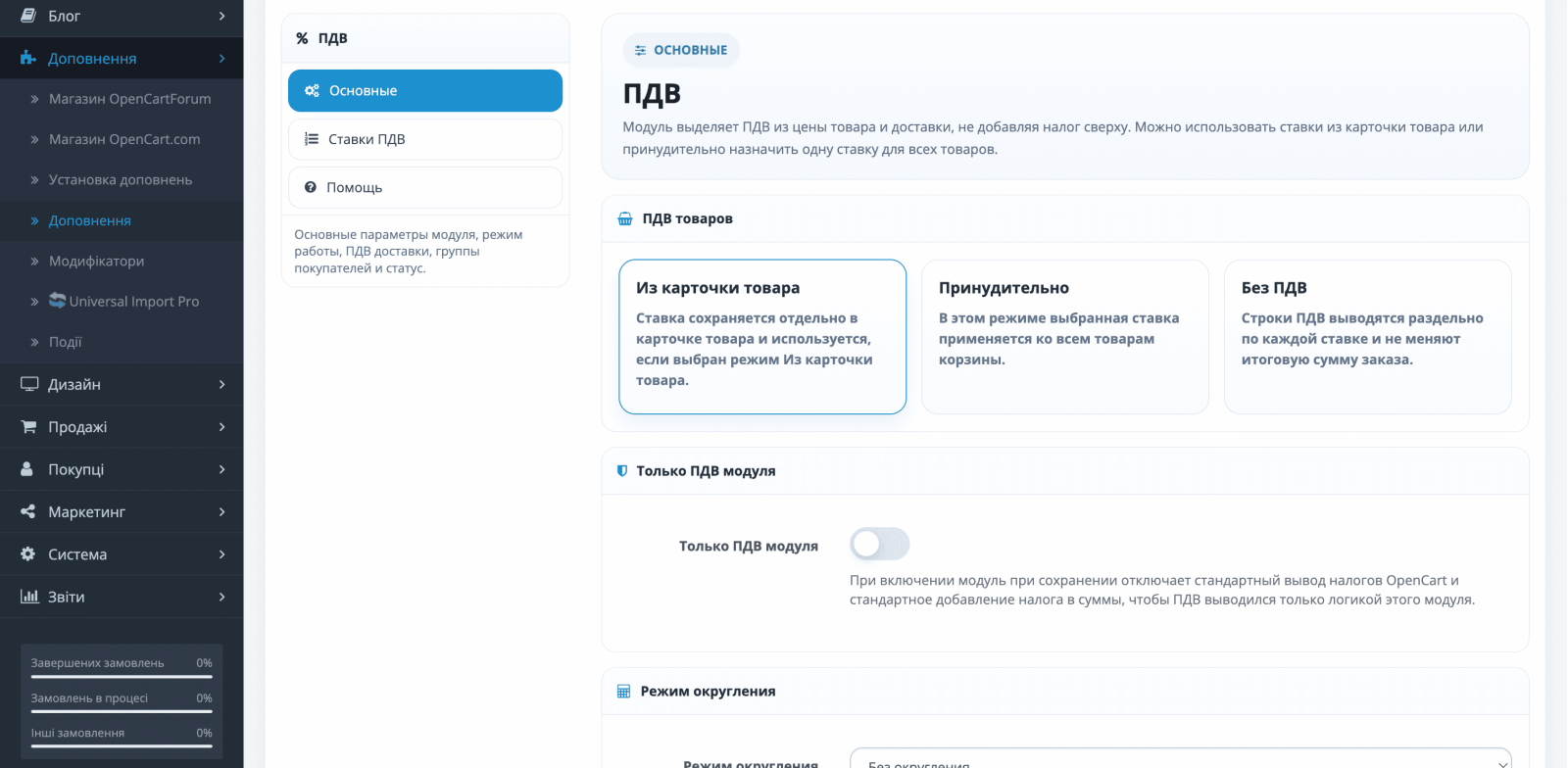Select the Основные tab
The height and width of the screenshot is (768, 1568).
(425, 90)
